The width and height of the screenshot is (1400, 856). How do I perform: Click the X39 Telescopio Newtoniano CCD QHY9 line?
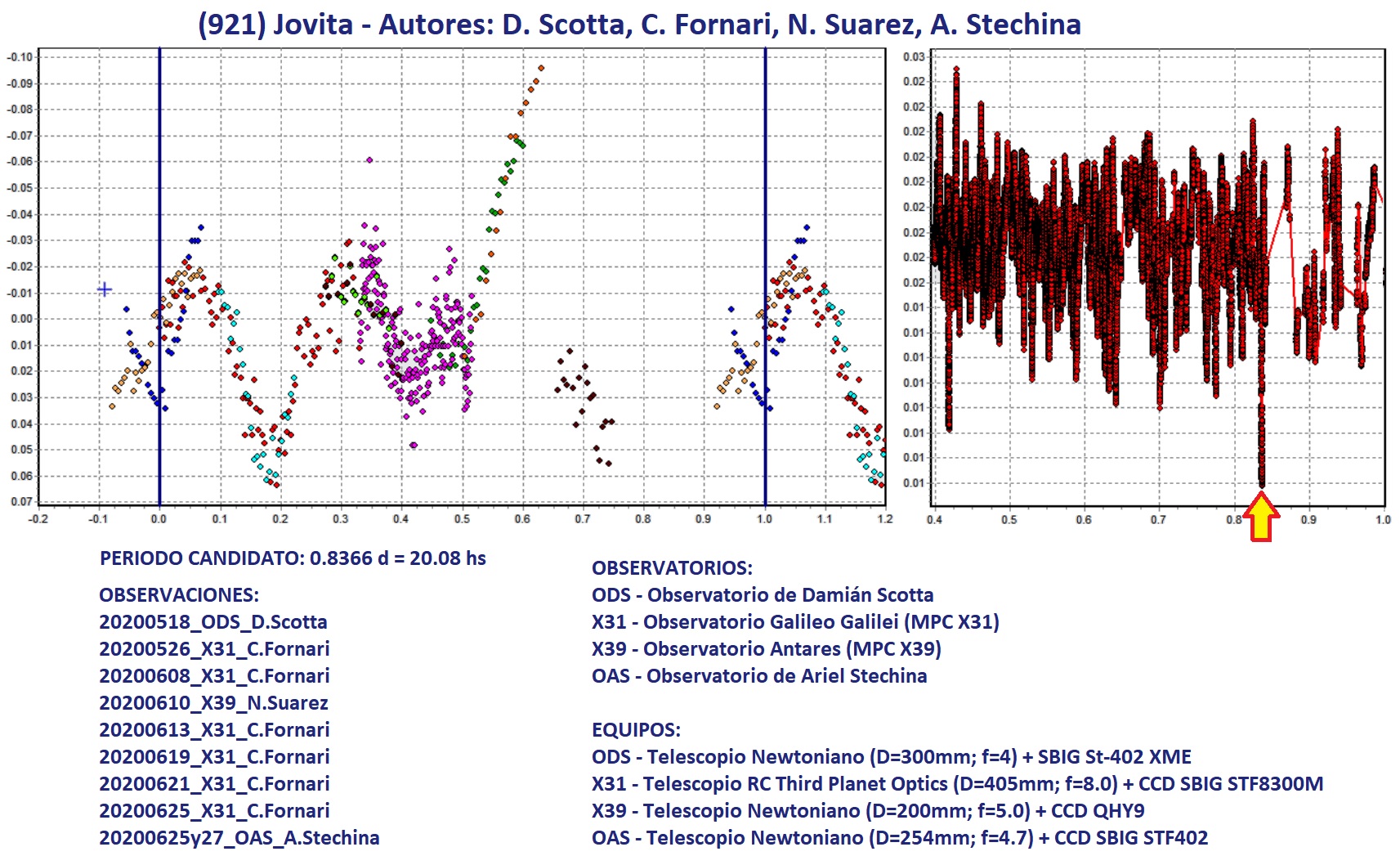[868, 811]
